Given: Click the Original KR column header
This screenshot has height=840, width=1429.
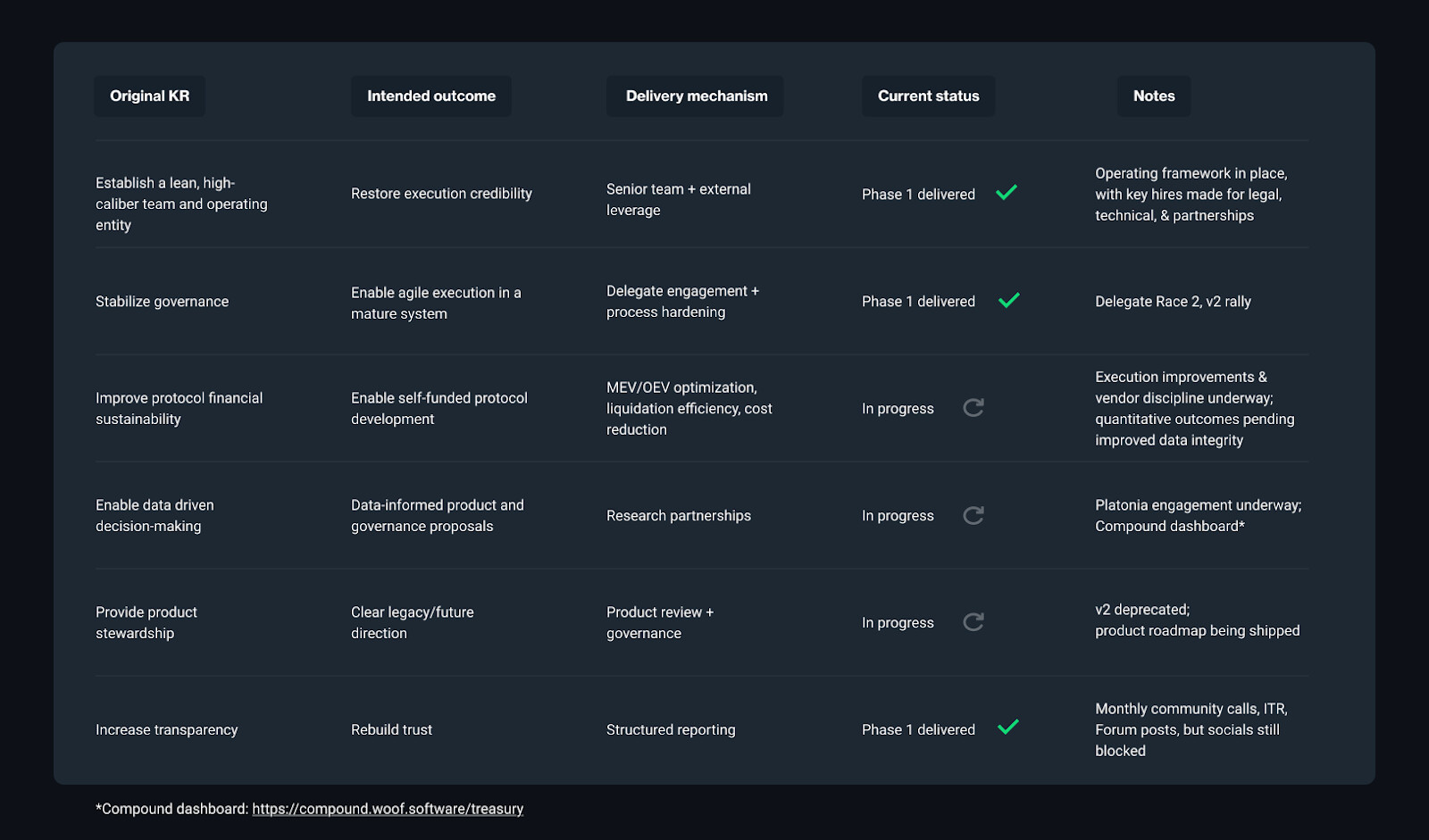Looking at the screenshot, I should pos(149,96).
